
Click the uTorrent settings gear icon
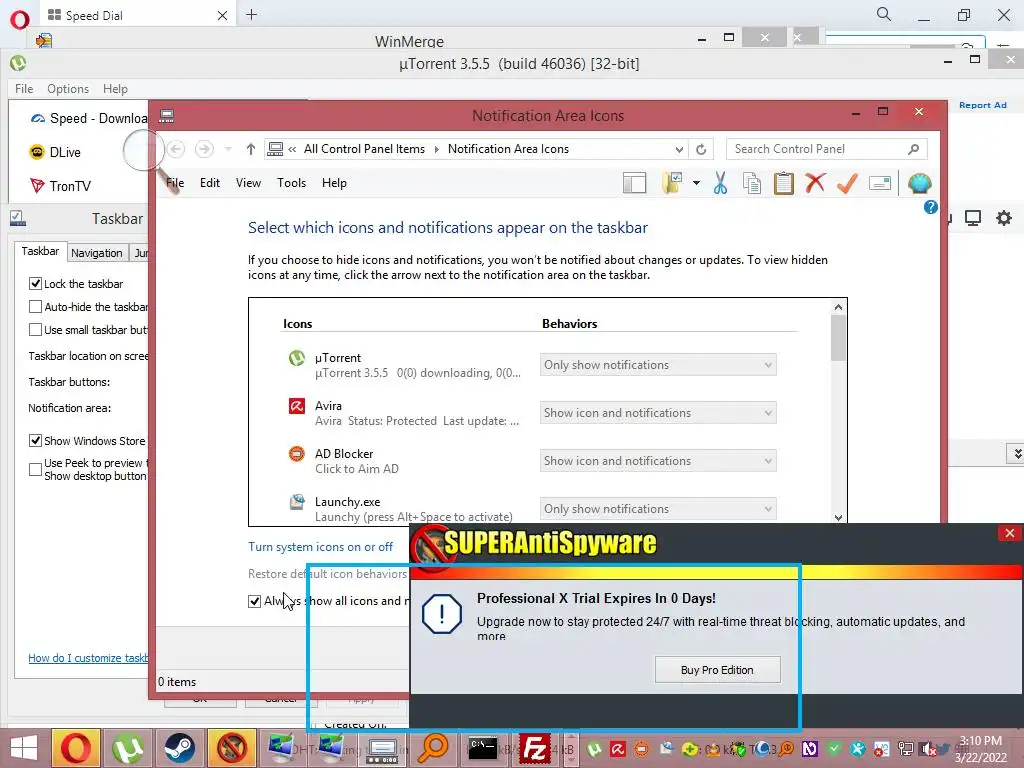tap(1004, 218)
